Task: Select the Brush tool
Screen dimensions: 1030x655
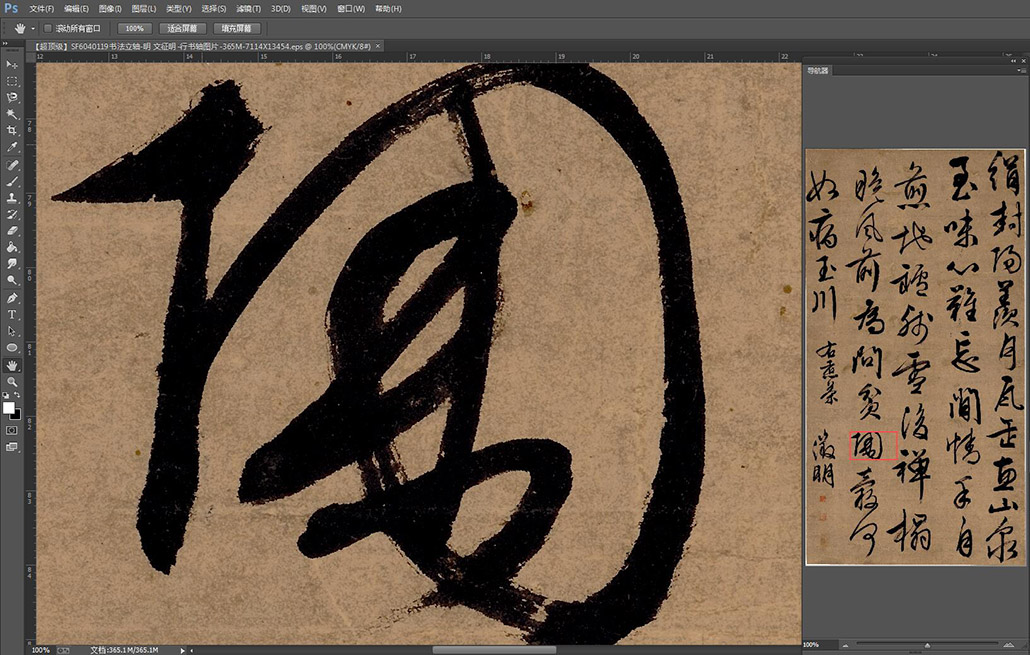Action: [x=12, y=182]
